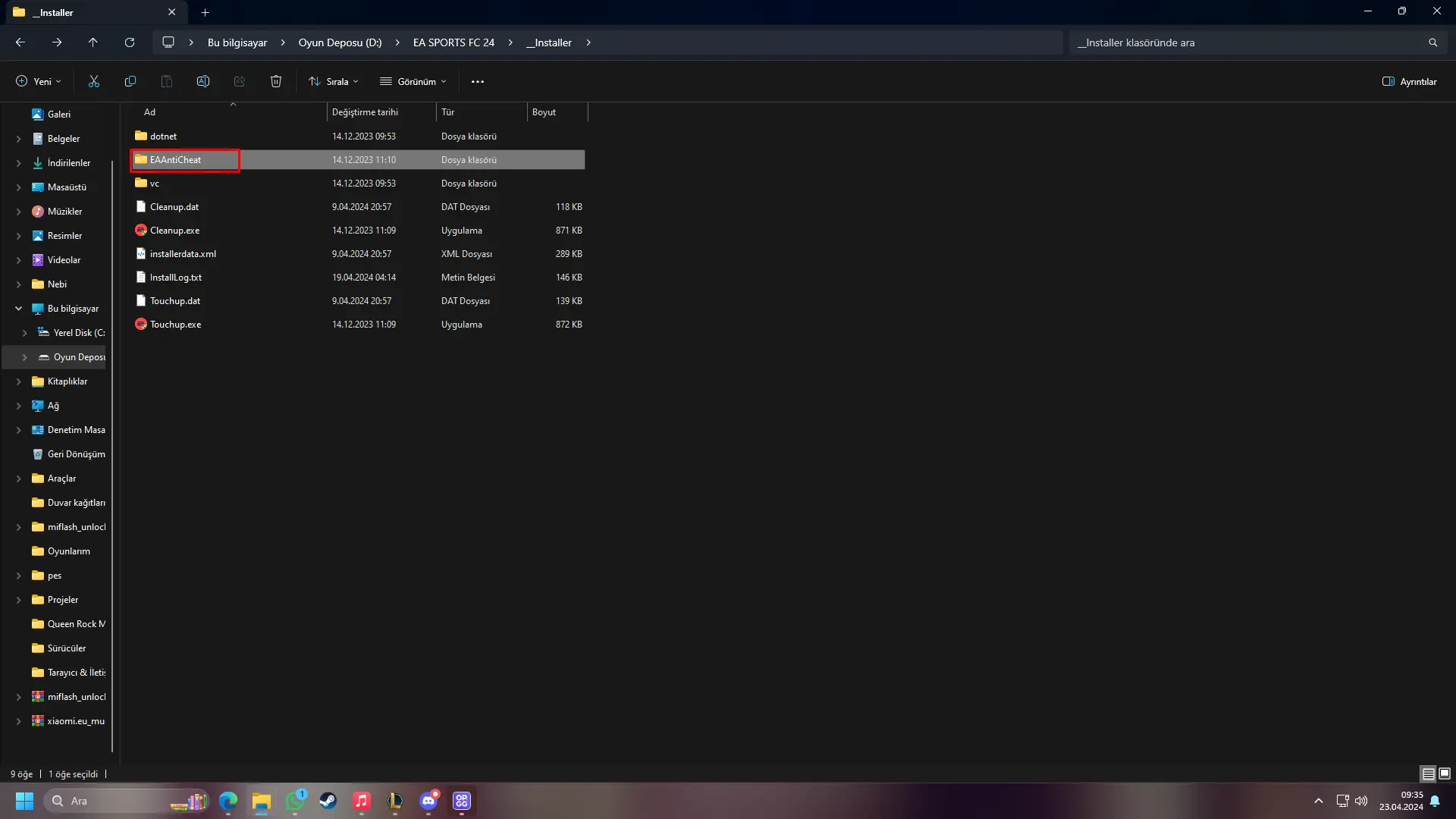Switch to details view layout icon
This screenshot has height=819, width=1456.
[x=1428, y=773]
